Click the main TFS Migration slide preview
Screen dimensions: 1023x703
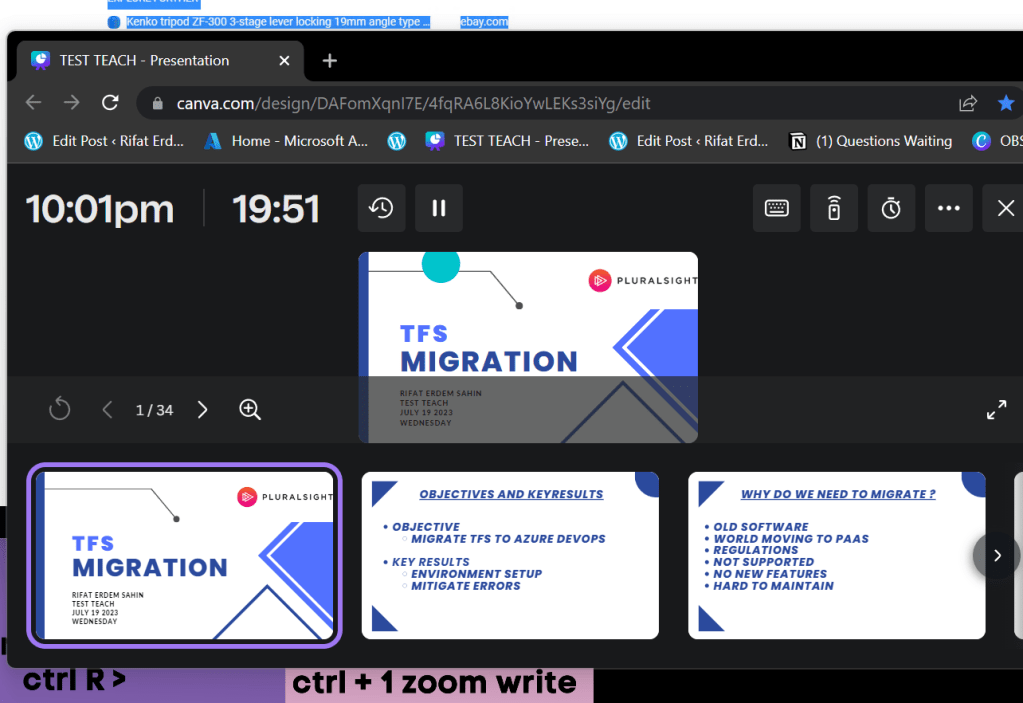point(528,348)
